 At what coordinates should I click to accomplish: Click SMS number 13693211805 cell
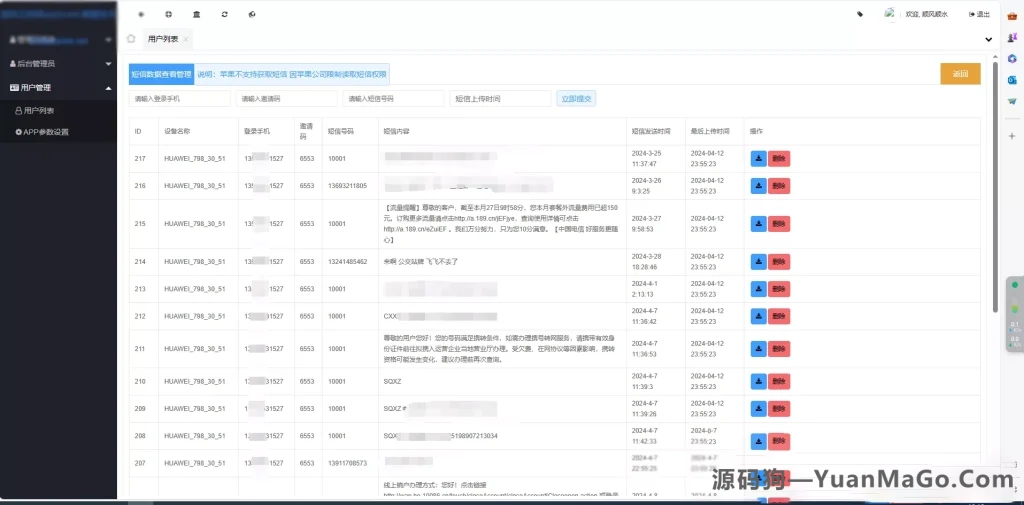tap(347, 186)
